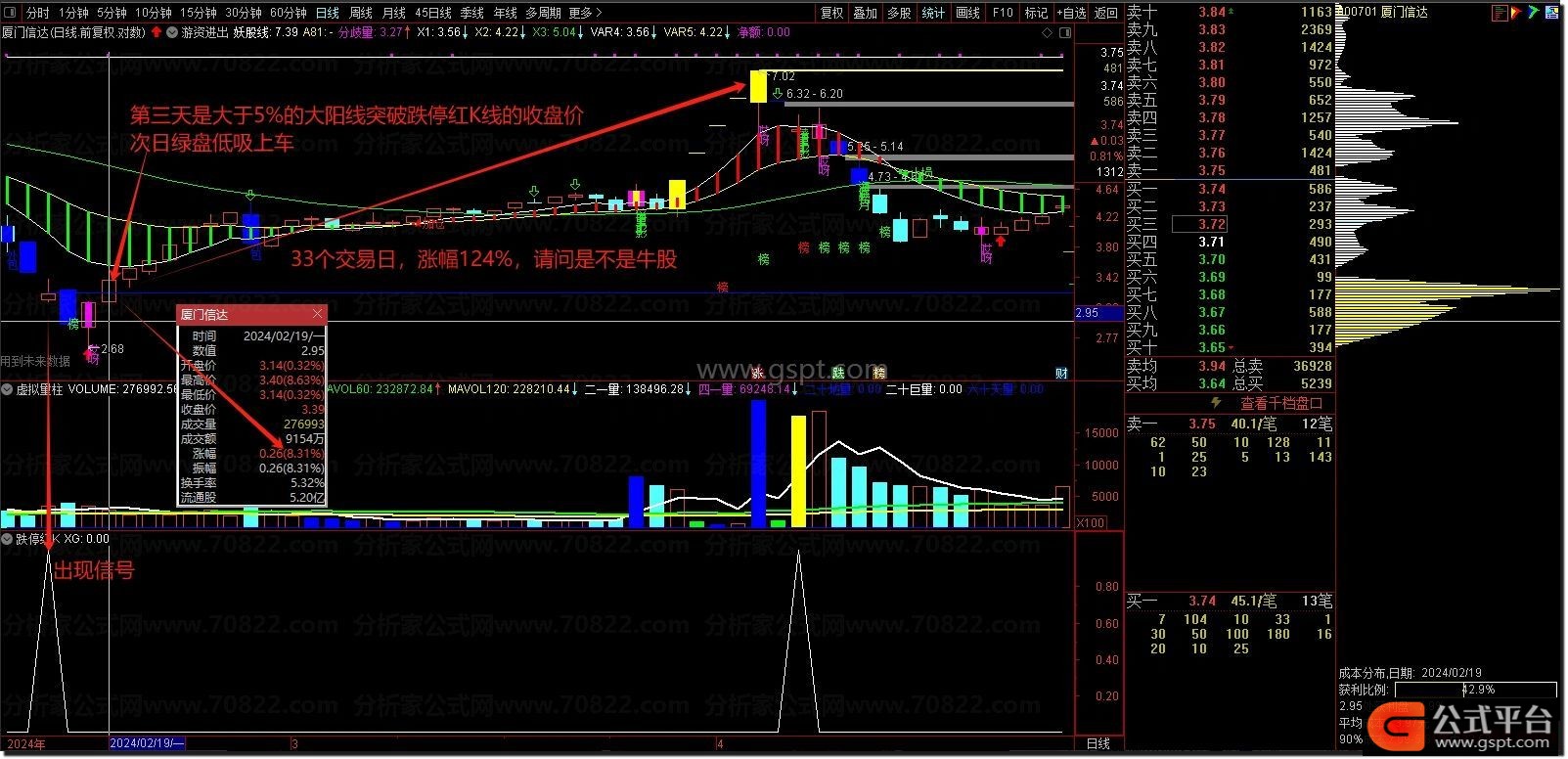Screen dimensions: 1568x759
Task: Click the list-style icon in top-right panel
Action: coord(1500,13)
